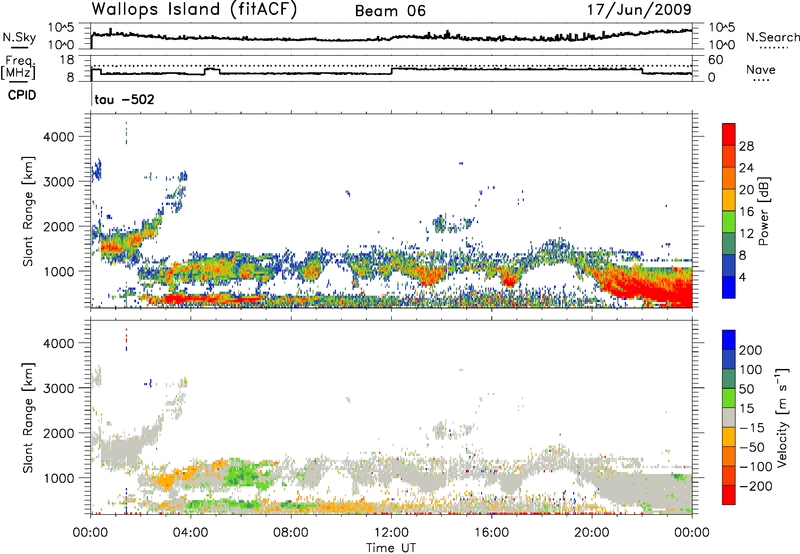
Task: Click the '3000' tick on the velocity panel range axis
Action: click(59, 388)
